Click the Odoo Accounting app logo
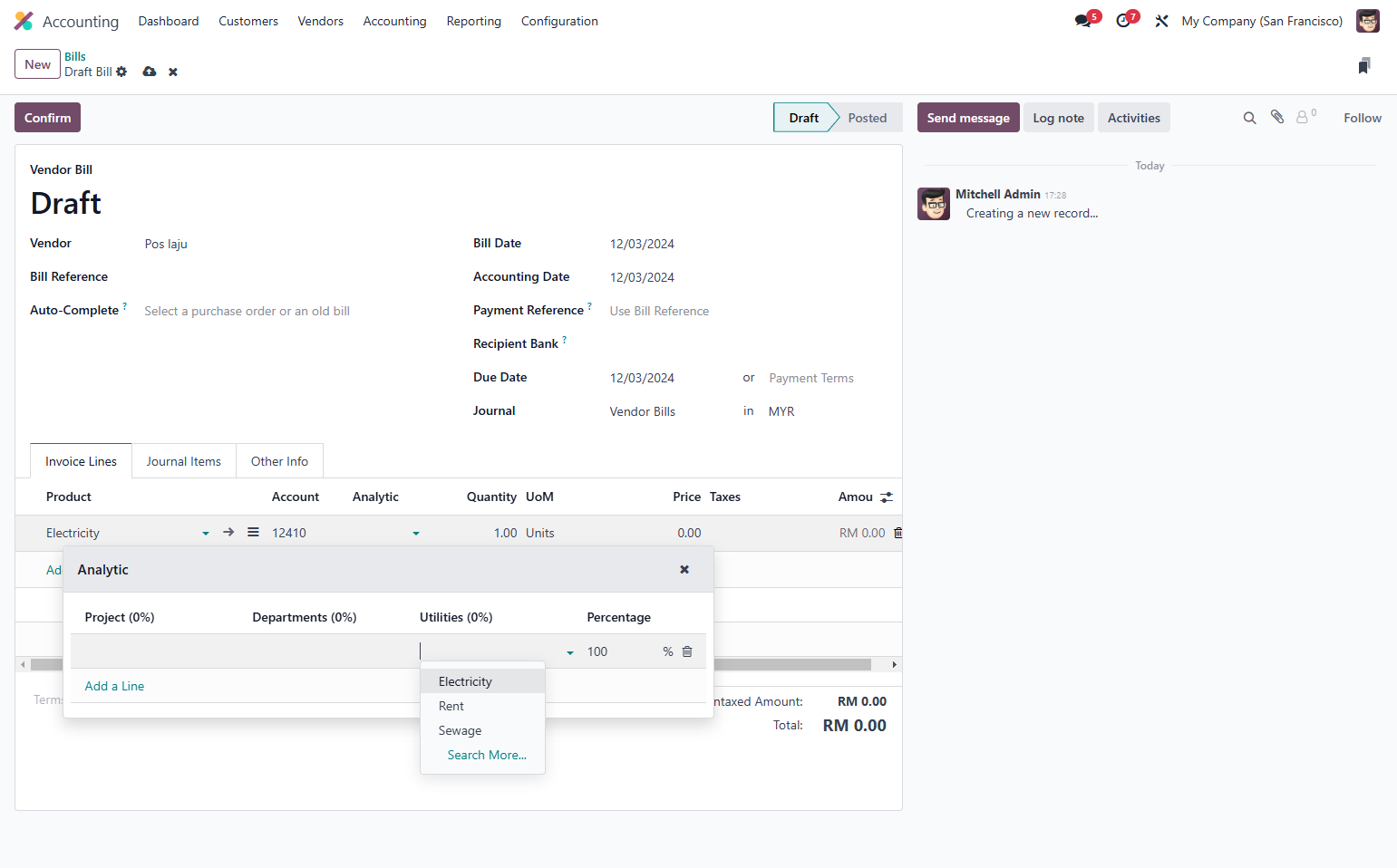The image size is (1397, 868). (24, 21)
